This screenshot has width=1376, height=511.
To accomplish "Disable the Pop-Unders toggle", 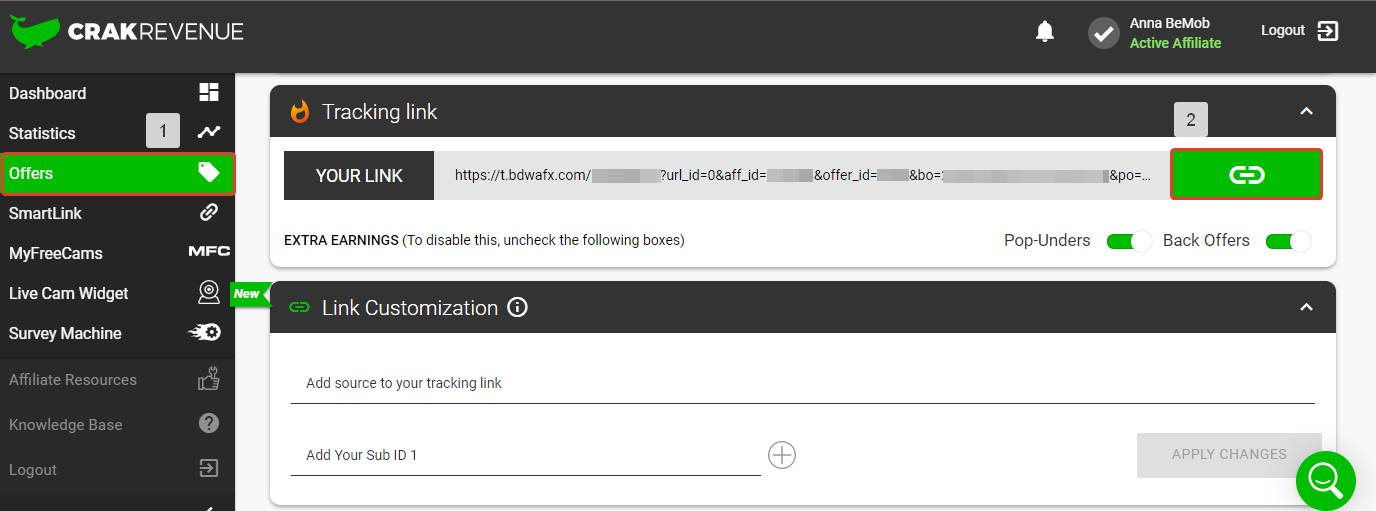I will (1129, 241).
